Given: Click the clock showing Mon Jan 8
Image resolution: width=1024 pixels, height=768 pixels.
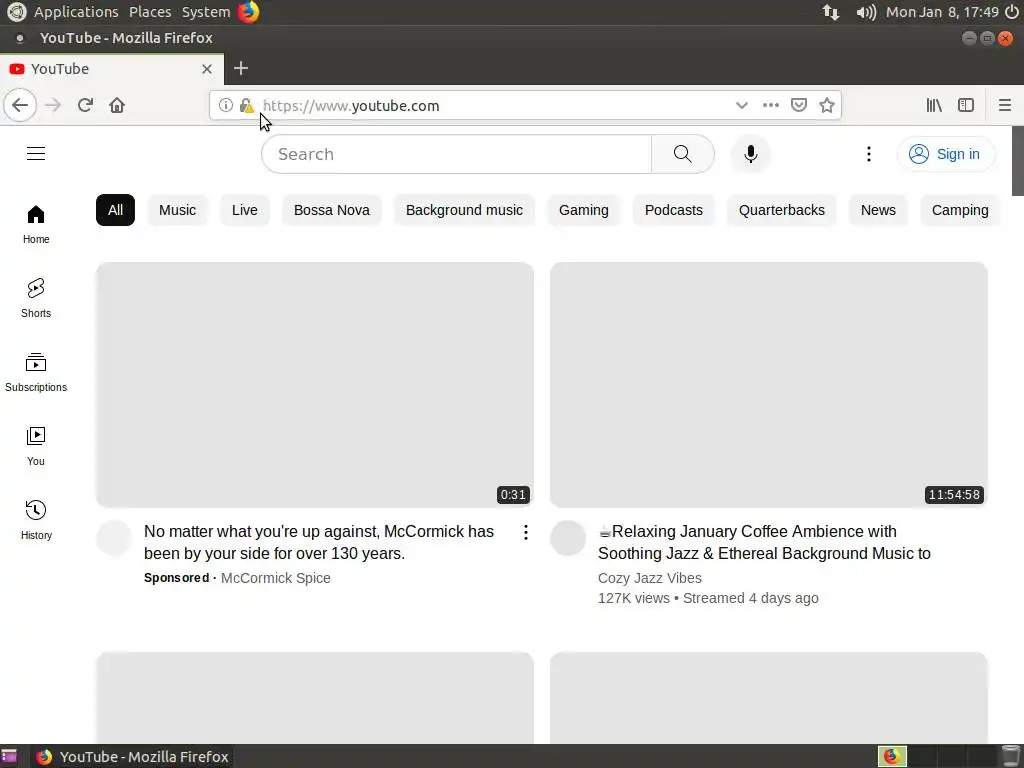Looking at the screenshot, I should coord(942,12).
